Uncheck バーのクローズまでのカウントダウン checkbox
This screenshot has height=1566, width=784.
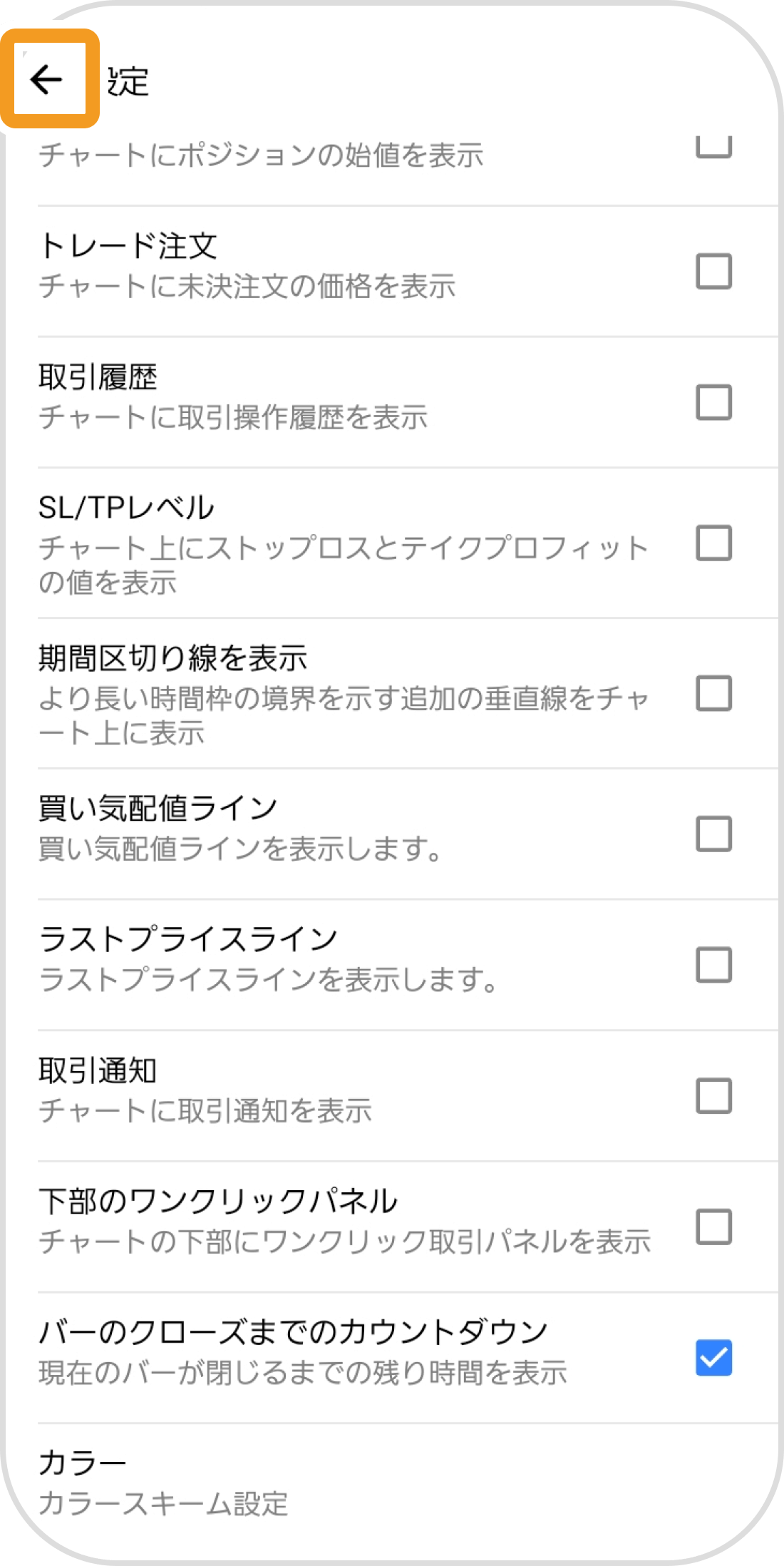[x=713, y=1358]
